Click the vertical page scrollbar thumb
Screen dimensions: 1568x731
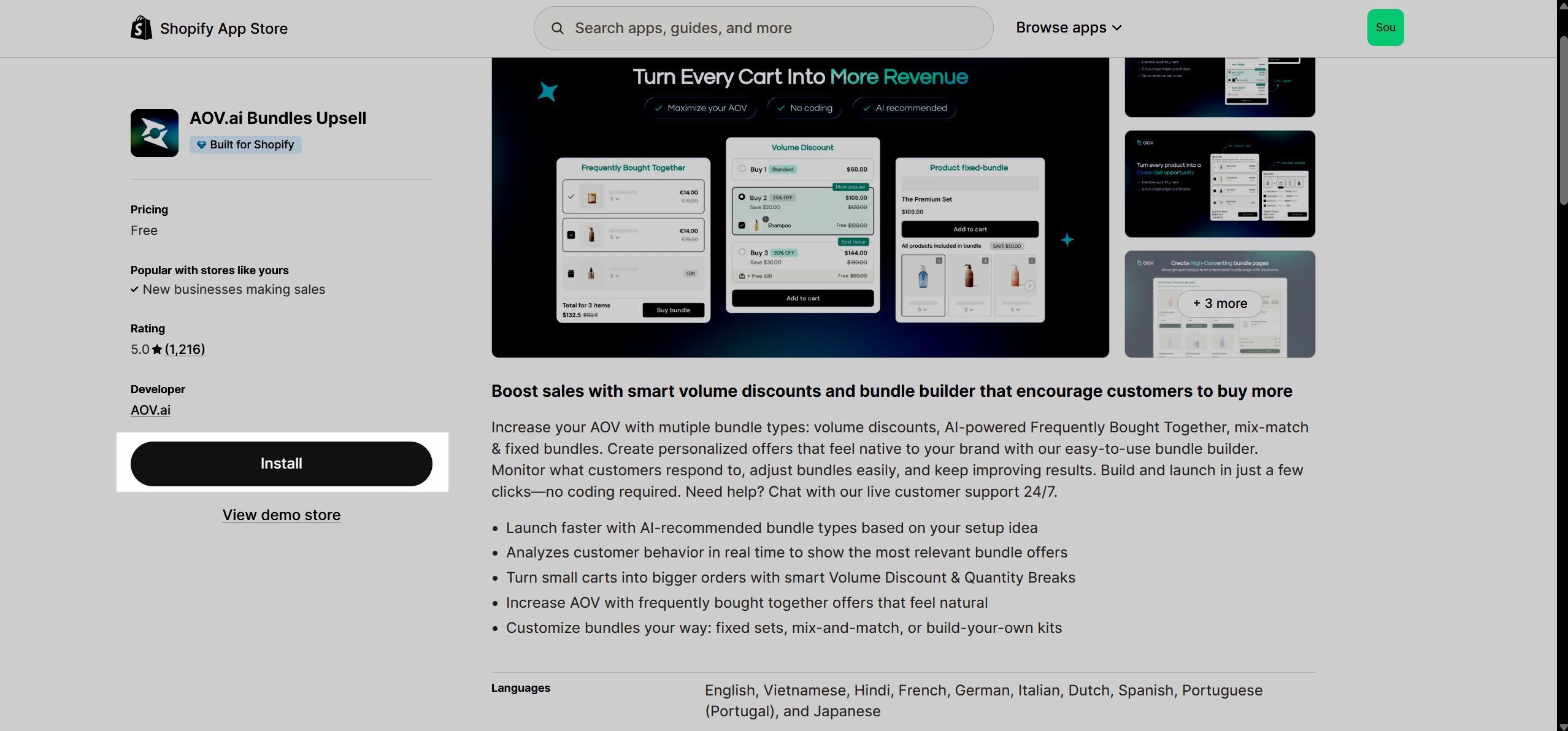[x=1562, y=120]
